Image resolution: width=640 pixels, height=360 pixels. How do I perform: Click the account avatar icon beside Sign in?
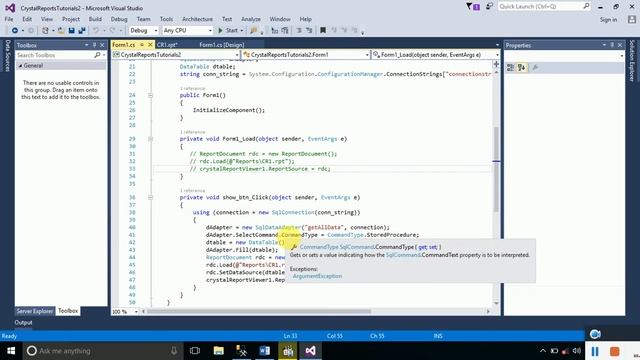point(632,19)
